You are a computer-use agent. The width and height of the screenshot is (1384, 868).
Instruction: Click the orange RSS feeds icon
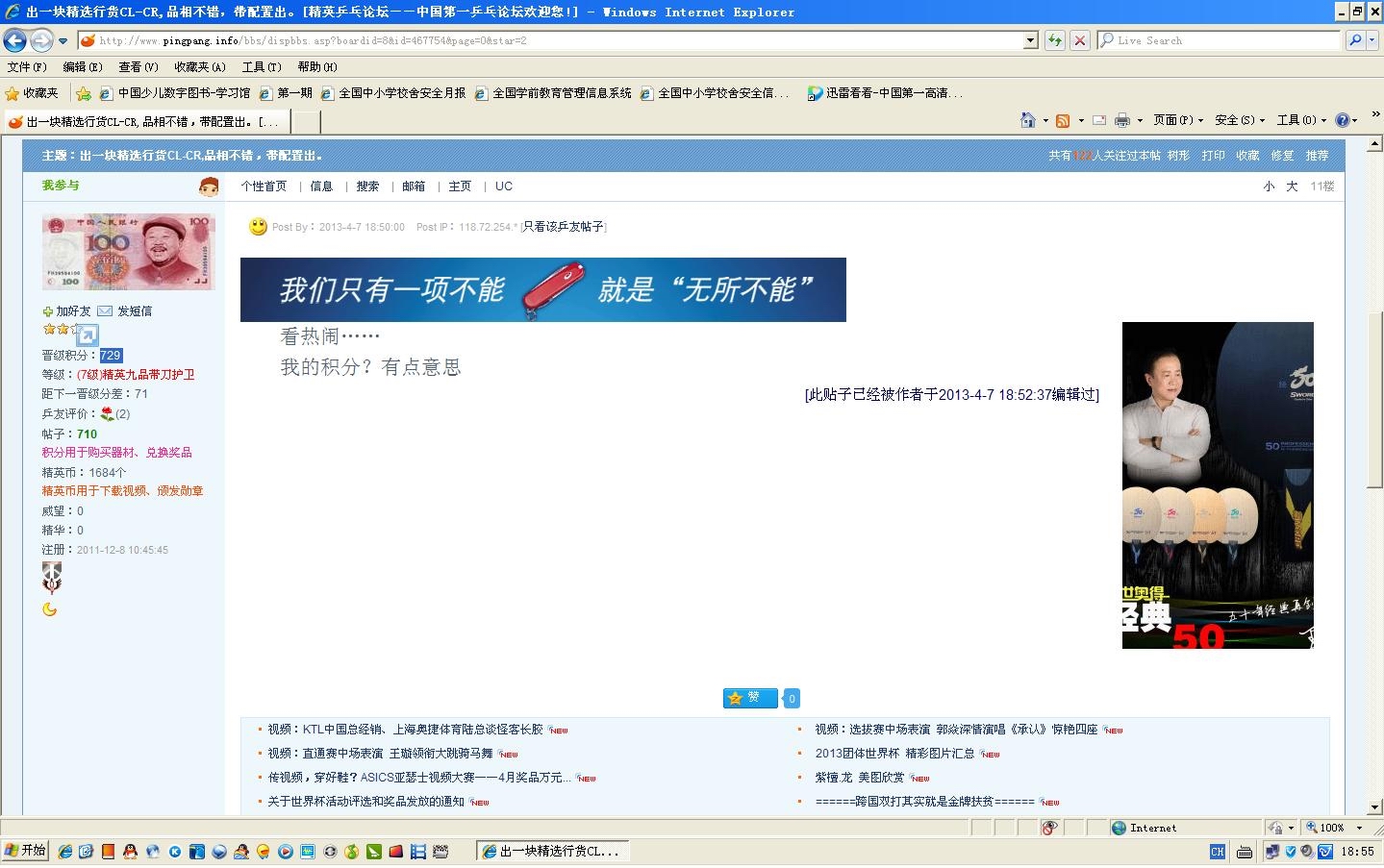(1063, 120)
